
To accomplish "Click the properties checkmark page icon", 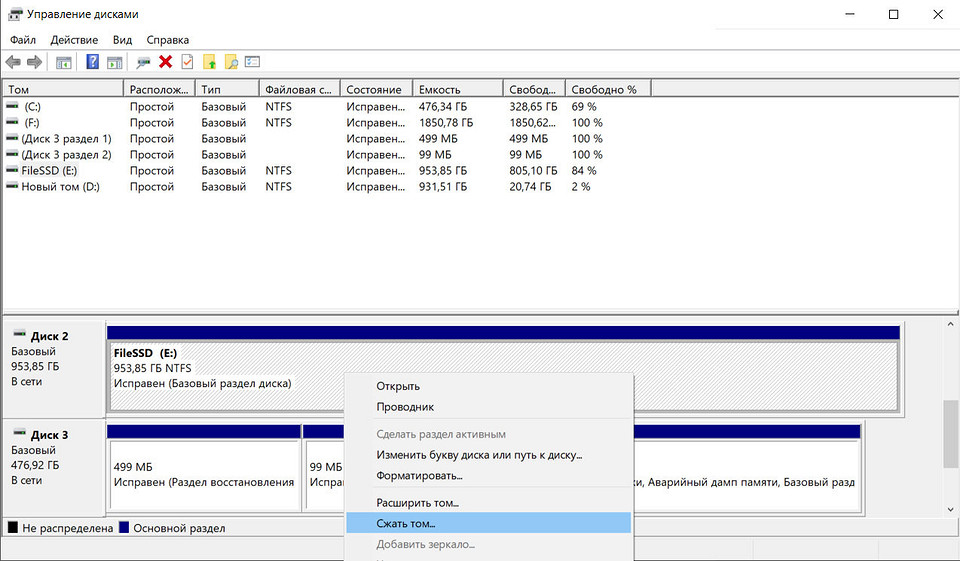I will [187, 62].
